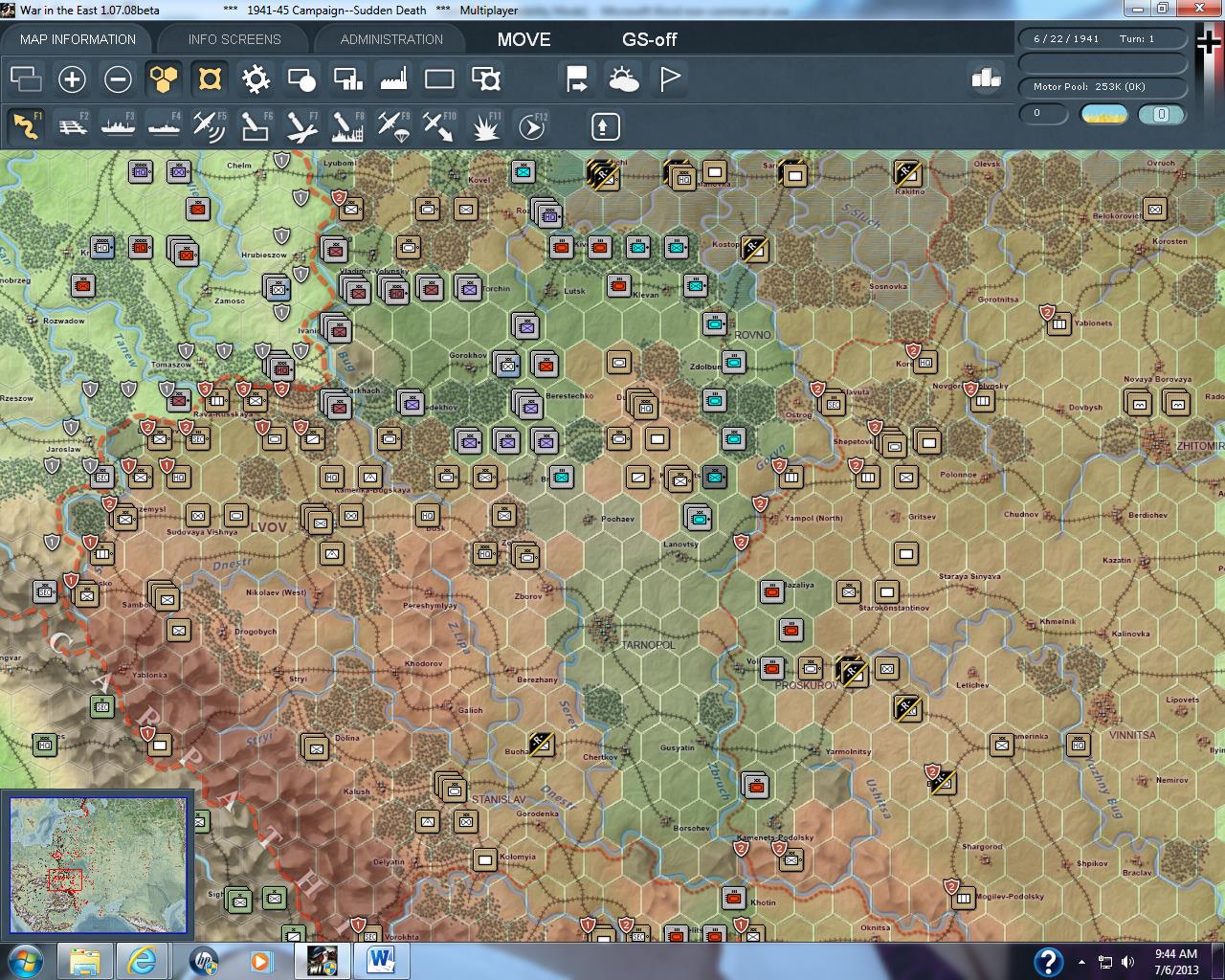Open the Windows Start button
The height and width of the screenshot is (980, 1225).
[24, 961]
